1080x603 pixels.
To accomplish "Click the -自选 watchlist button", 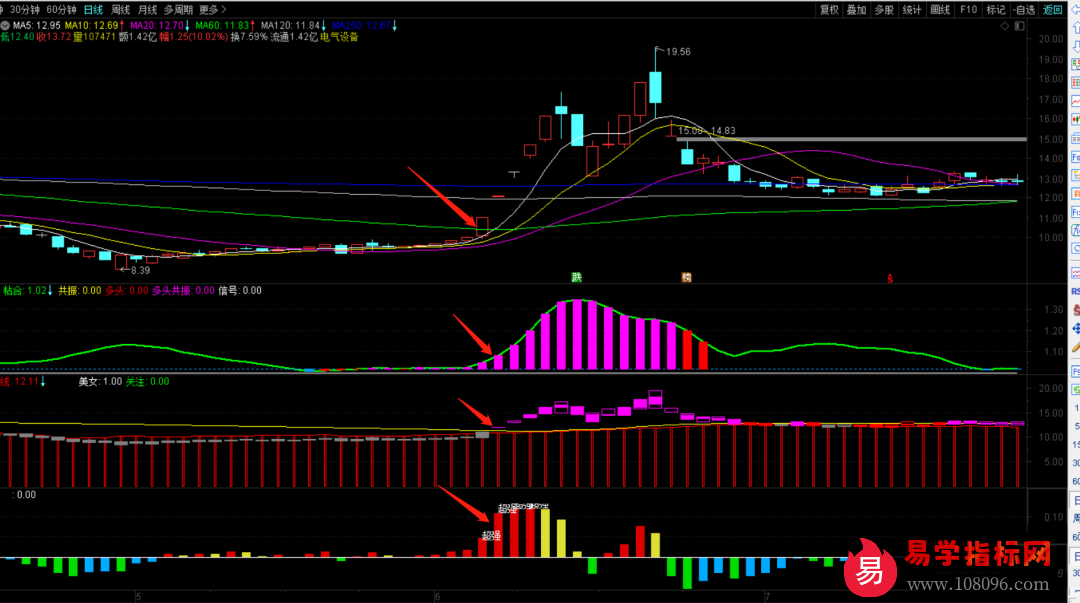I will coord(1024,10).
